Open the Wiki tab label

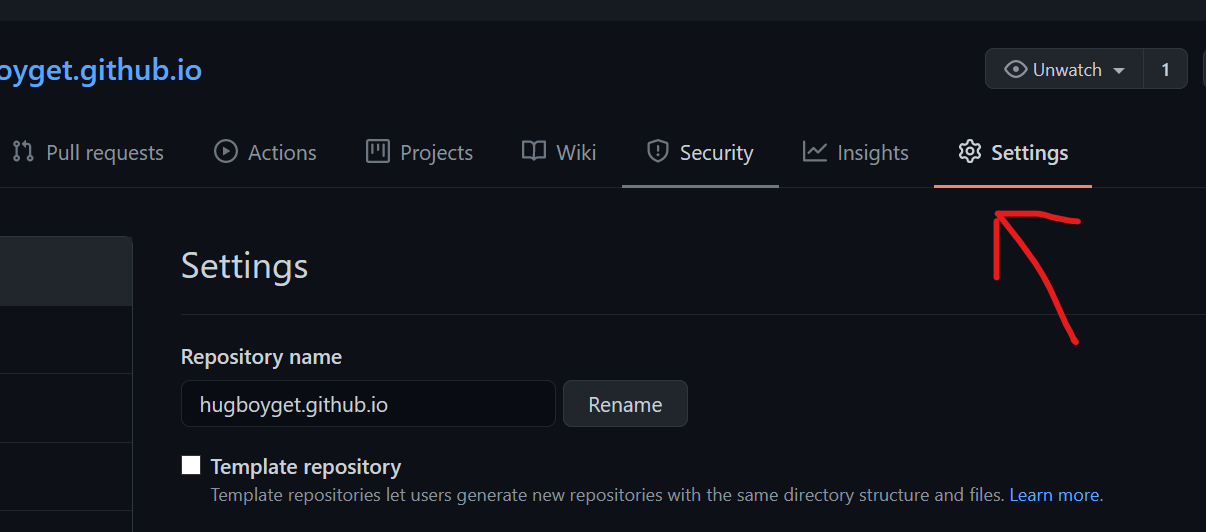[576, 153]
